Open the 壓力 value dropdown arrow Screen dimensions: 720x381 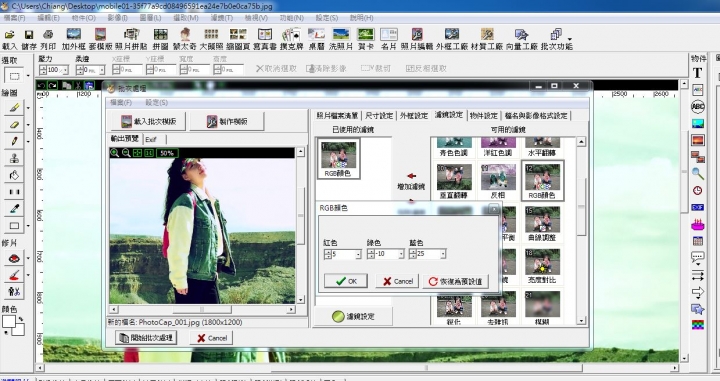65,70
